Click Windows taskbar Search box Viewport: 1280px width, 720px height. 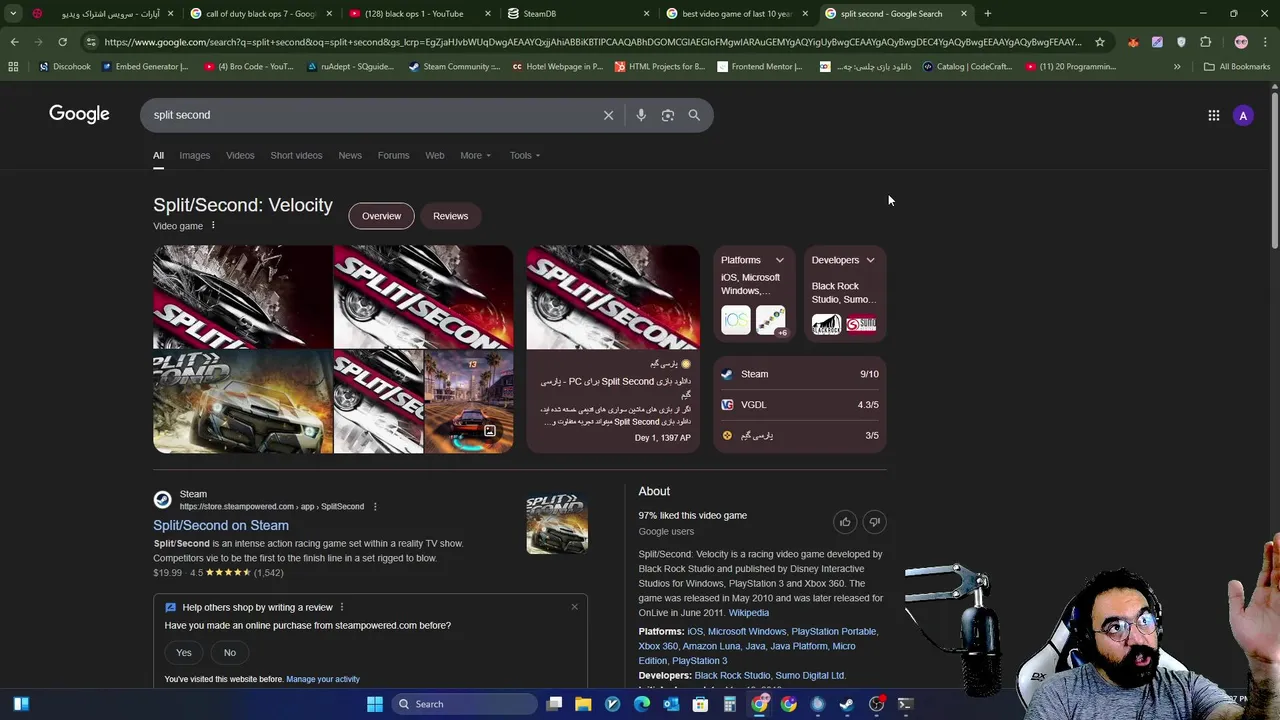[463, 704]
